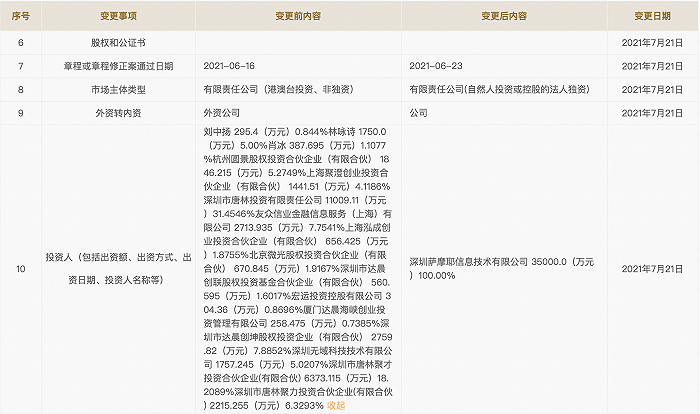Select the 外资转内资 cell
The image size is (700, 414).
coord(118,113)
